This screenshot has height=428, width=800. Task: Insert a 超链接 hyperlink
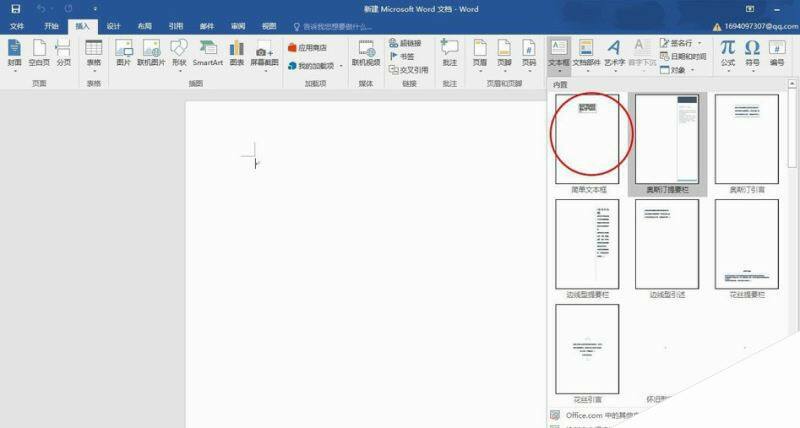(x=405, y=43)
